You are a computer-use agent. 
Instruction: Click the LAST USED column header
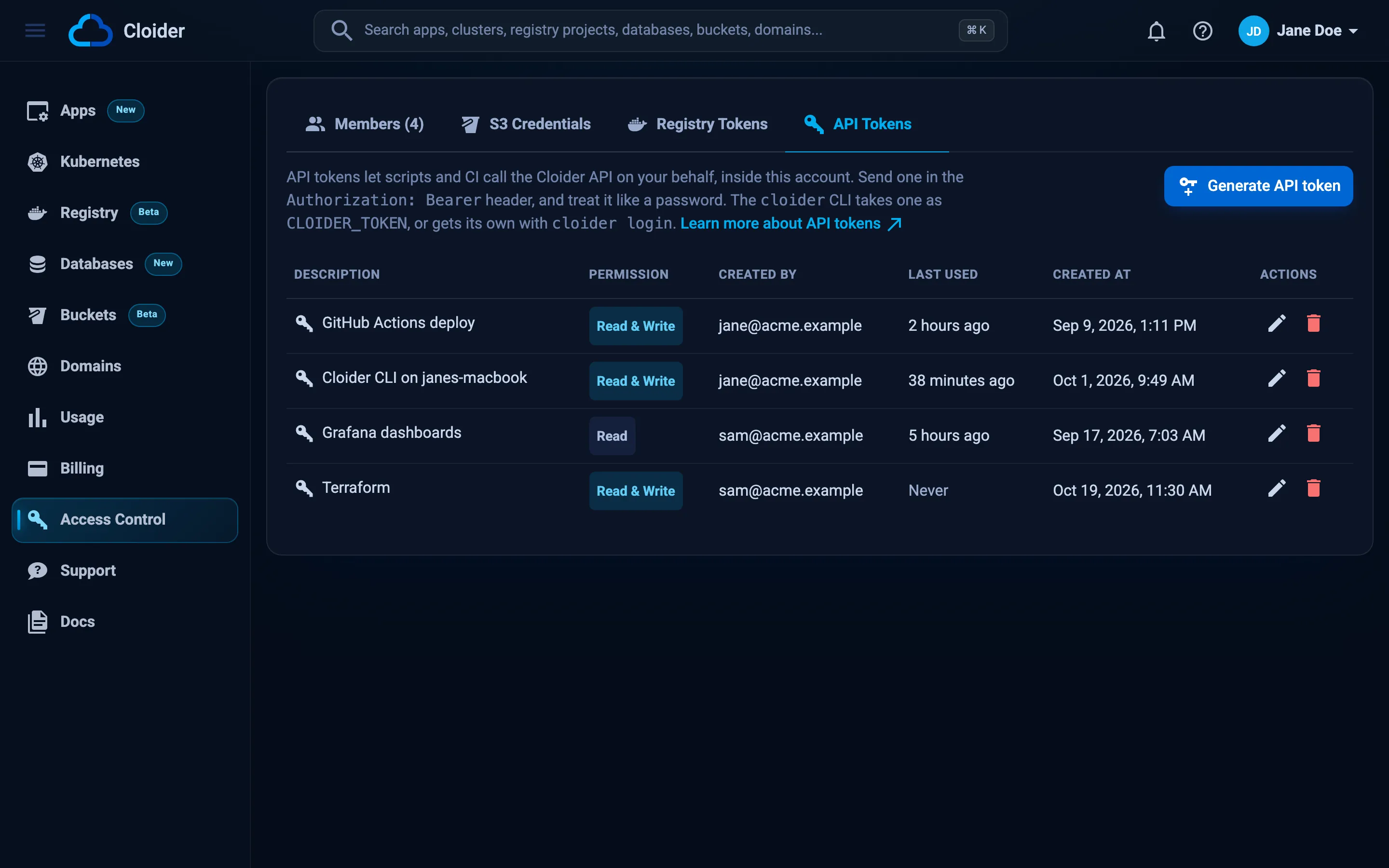click(942, 274)
